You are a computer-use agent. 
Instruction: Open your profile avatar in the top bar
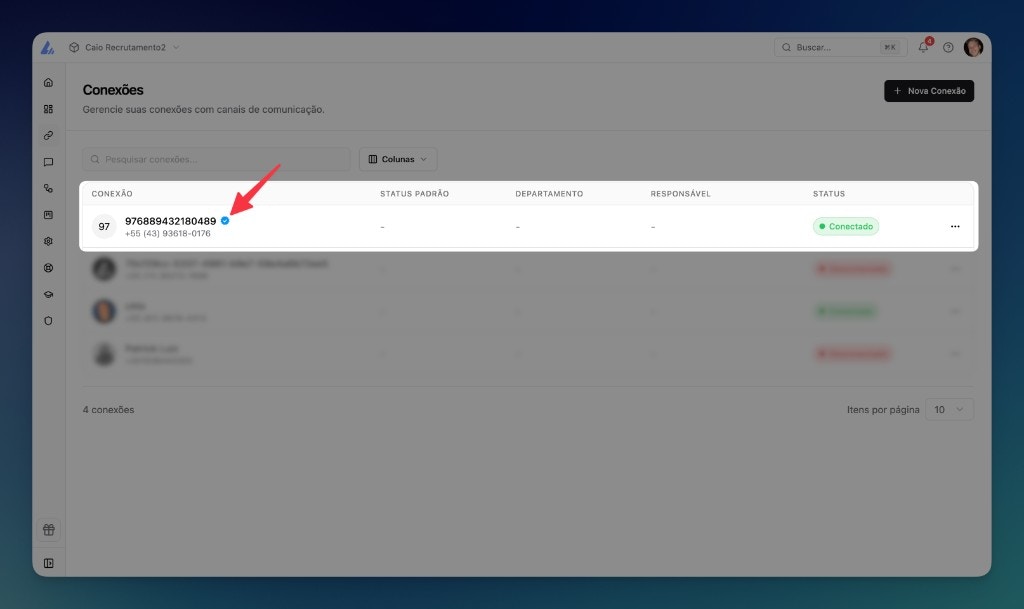point(973,47)
